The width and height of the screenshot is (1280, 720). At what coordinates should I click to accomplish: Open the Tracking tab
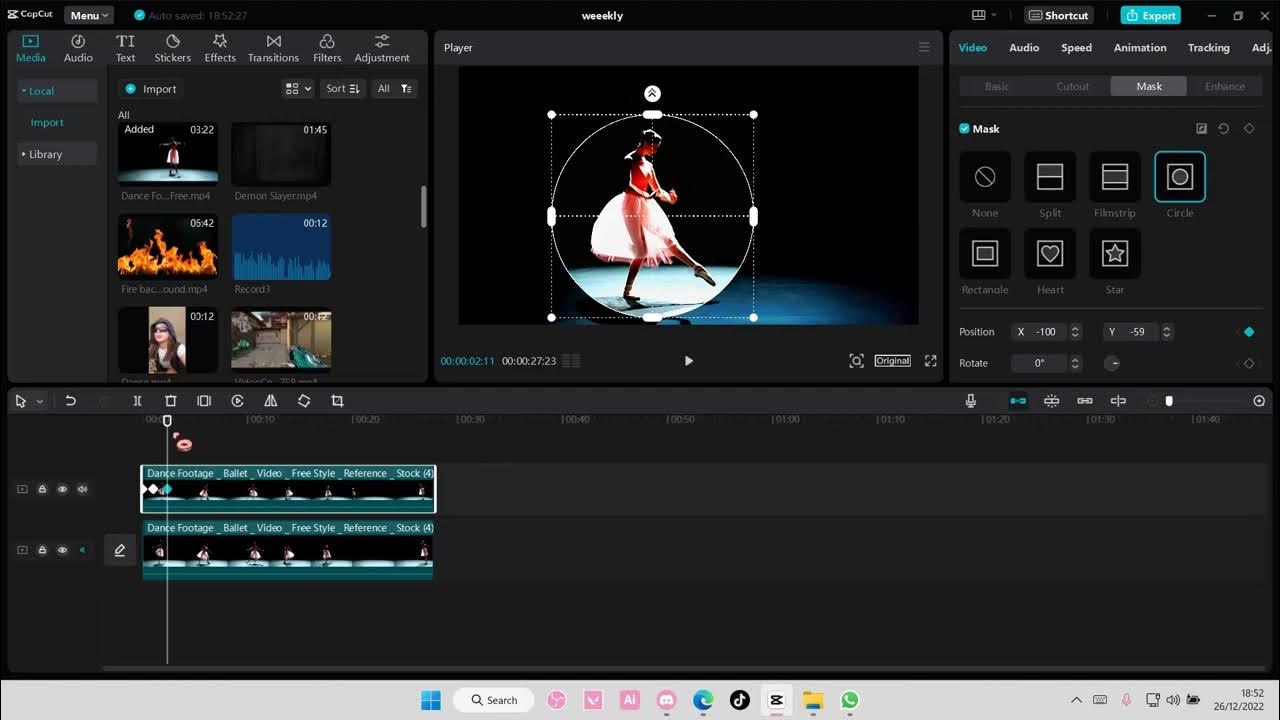tap(1208, 48)
